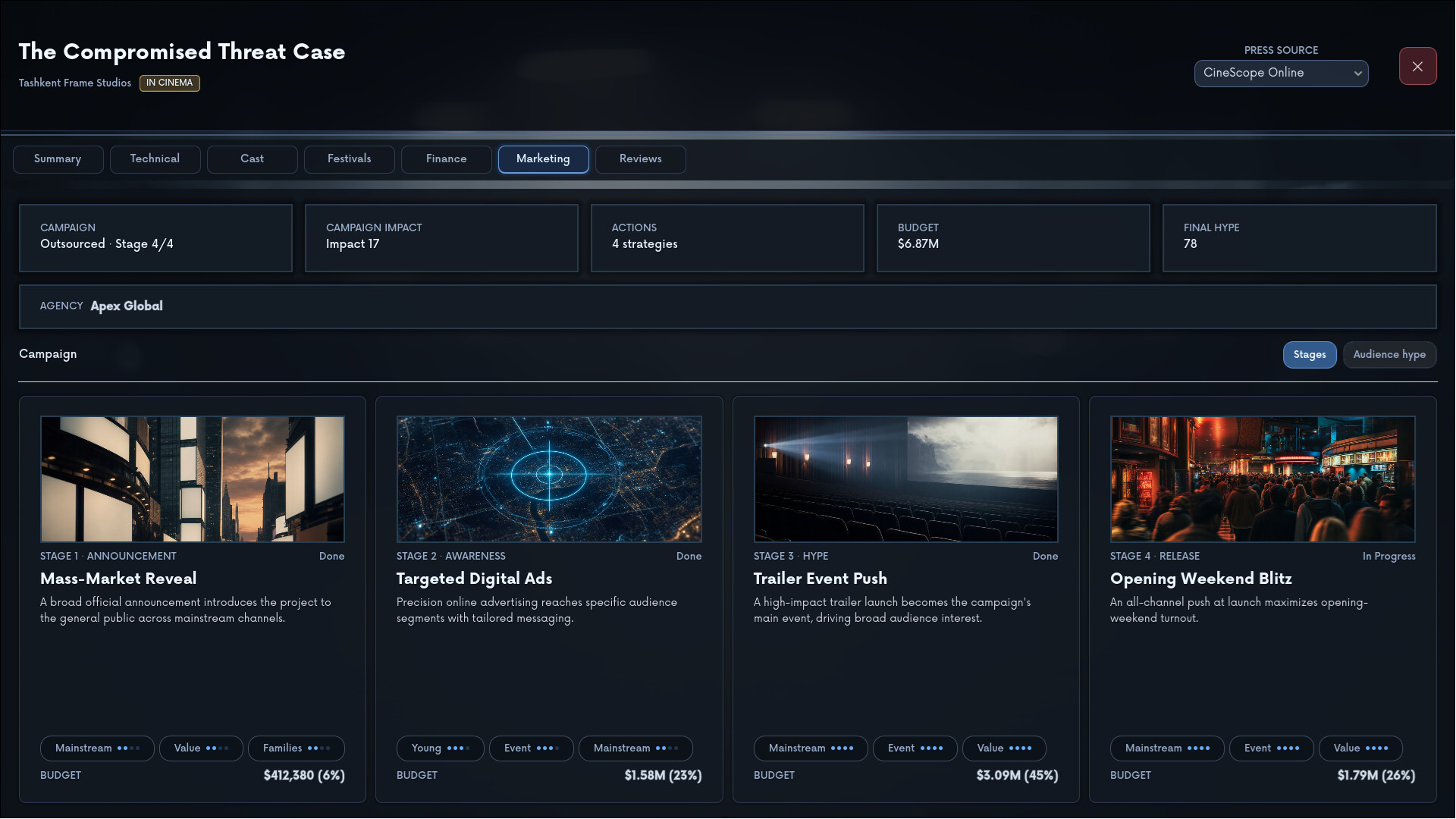
Task: Click Event tag in Opening Weekend Blitz
Action: 1272,748
